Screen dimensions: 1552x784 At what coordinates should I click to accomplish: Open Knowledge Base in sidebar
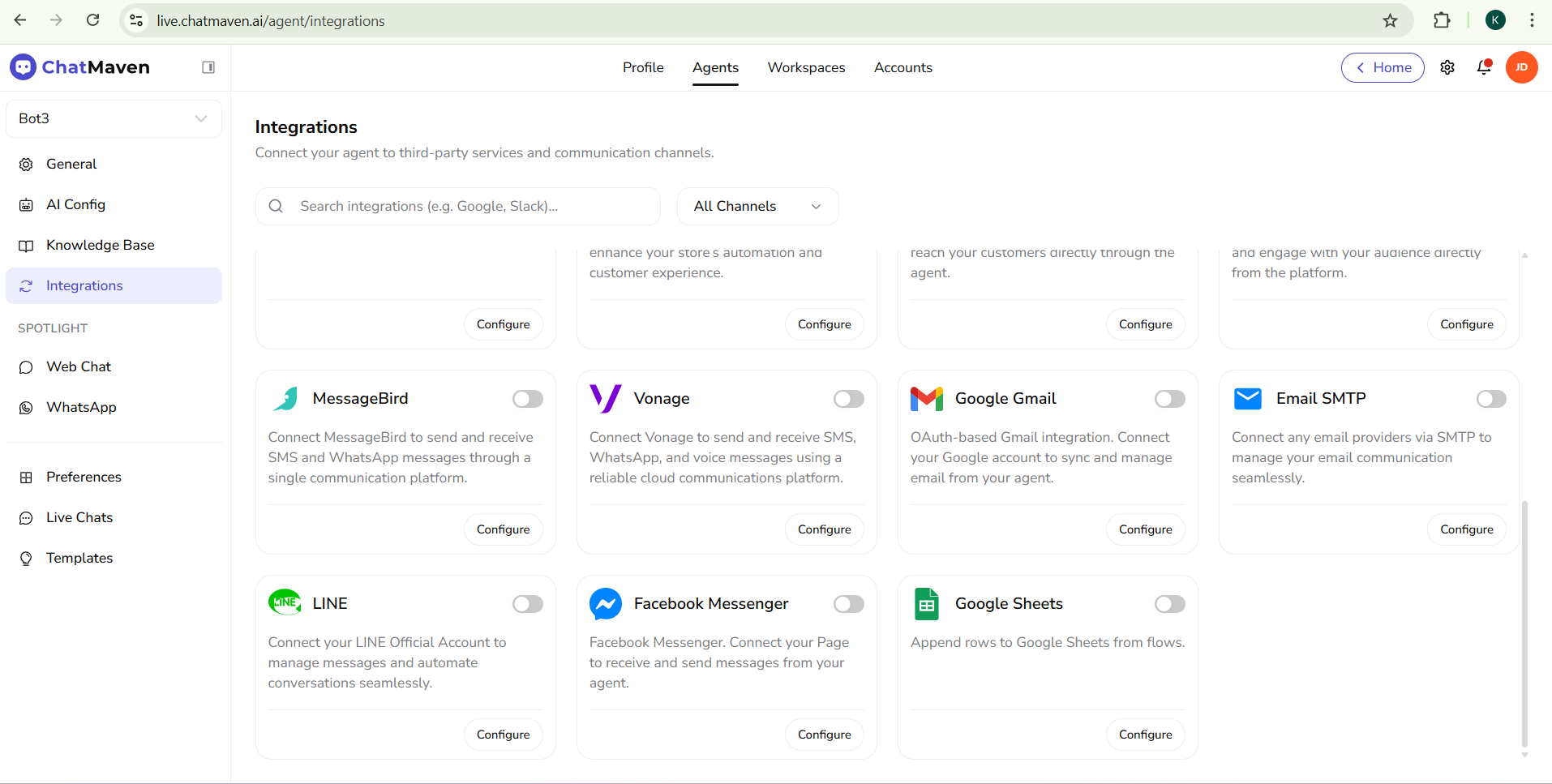[100, 245]
